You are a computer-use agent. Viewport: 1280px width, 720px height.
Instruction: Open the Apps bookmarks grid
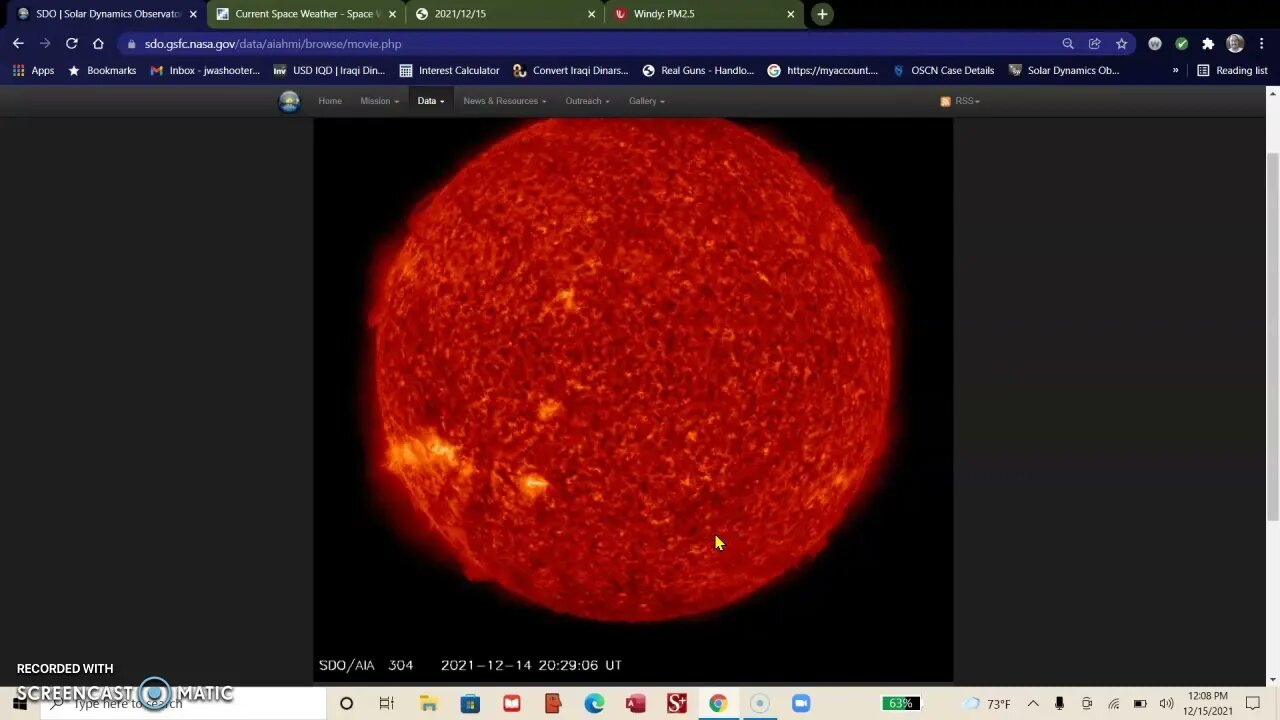coord(33,71)
